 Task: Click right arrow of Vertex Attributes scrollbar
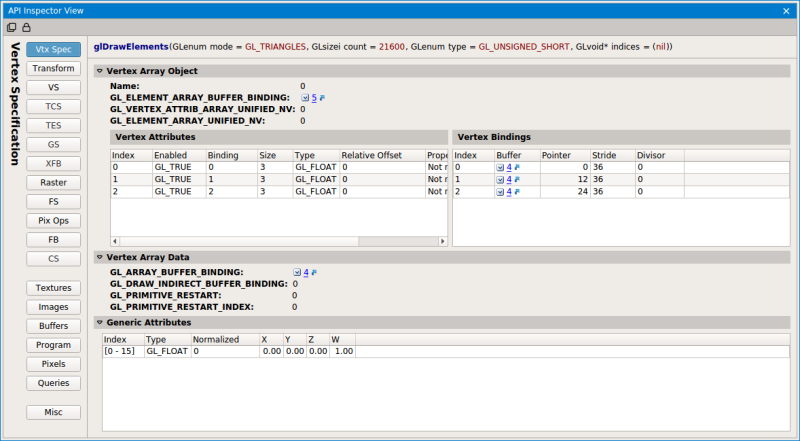pyautogui.click(x=442, y=241)
